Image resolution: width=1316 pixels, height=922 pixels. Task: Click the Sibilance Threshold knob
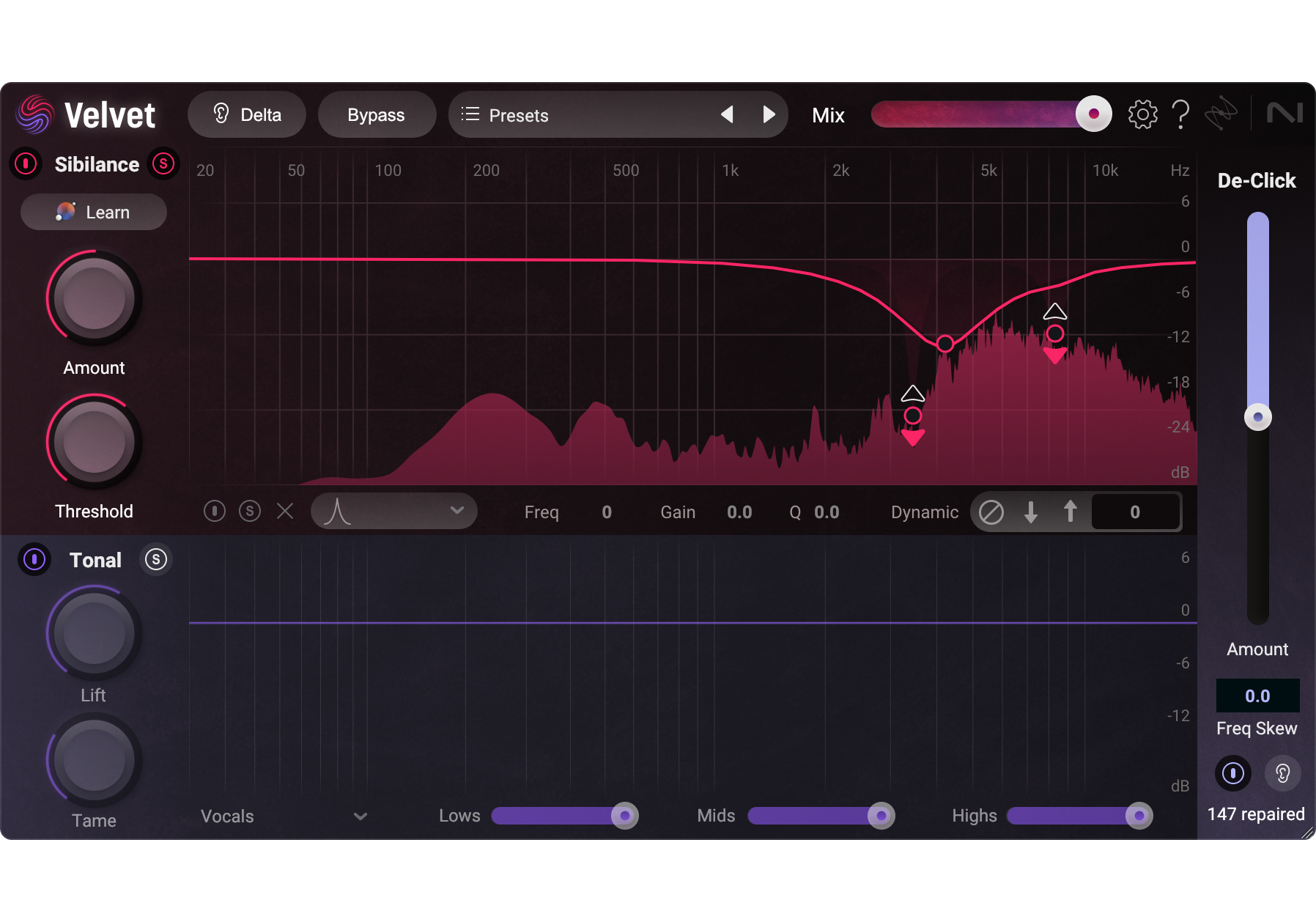94,442
